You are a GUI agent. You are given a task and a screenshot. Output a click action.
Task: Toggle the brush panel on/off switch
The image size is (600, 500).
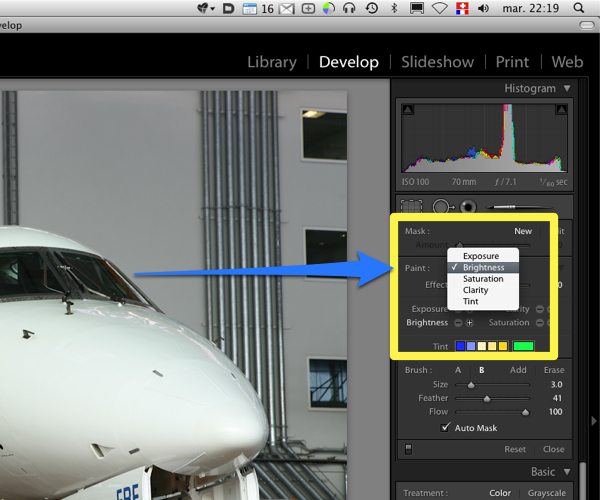[x=408, y=449]
